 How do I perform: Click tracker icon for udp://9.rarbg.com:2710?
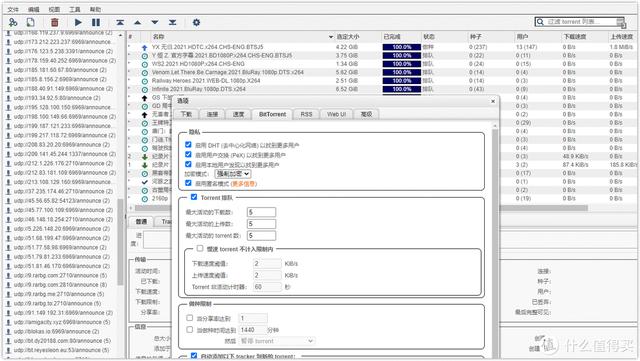point(8,275)
